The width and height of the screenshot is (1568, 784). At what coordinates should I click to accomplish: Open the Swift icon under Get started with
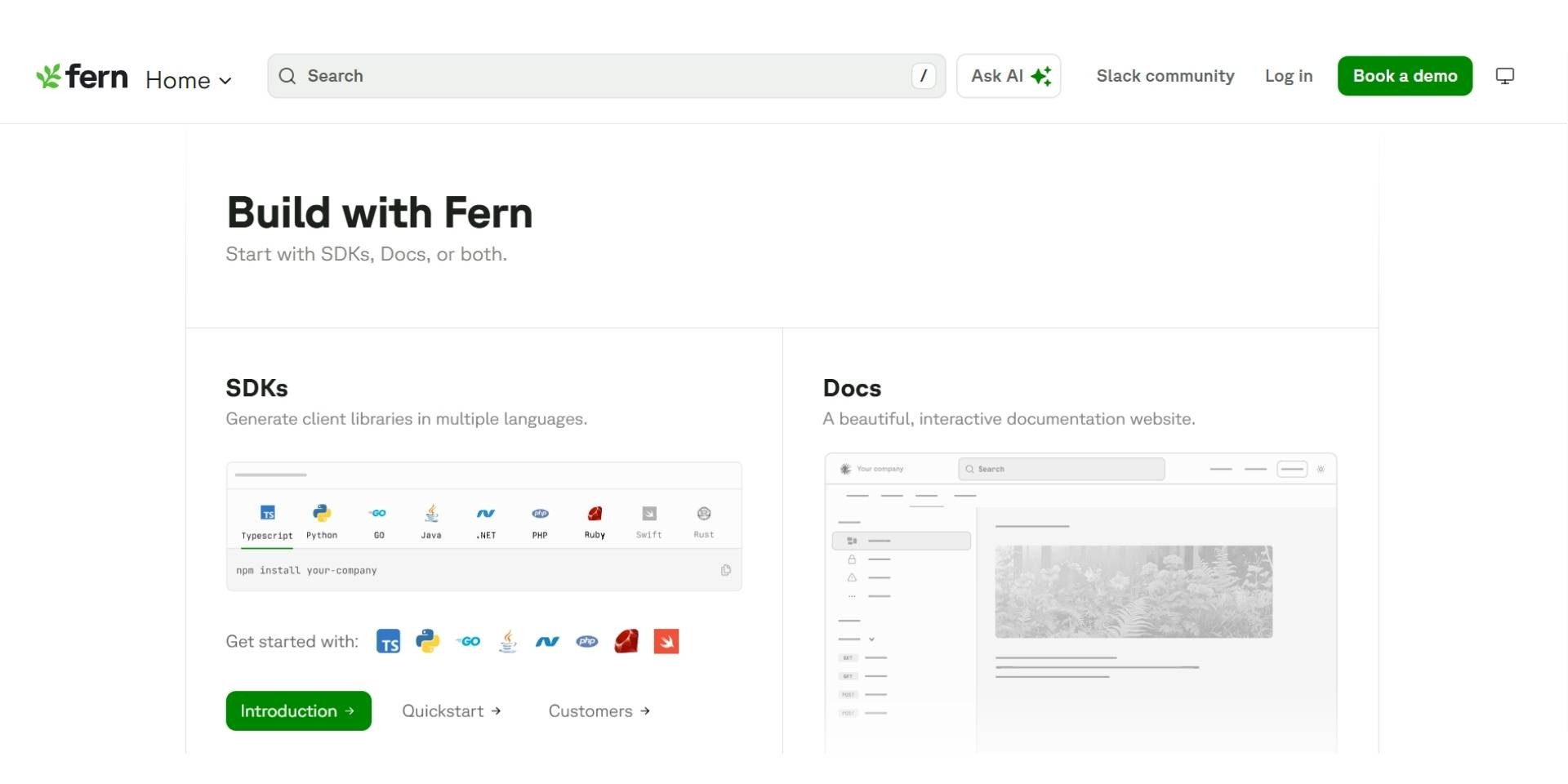pyautogui.click(x=666, y=641)
